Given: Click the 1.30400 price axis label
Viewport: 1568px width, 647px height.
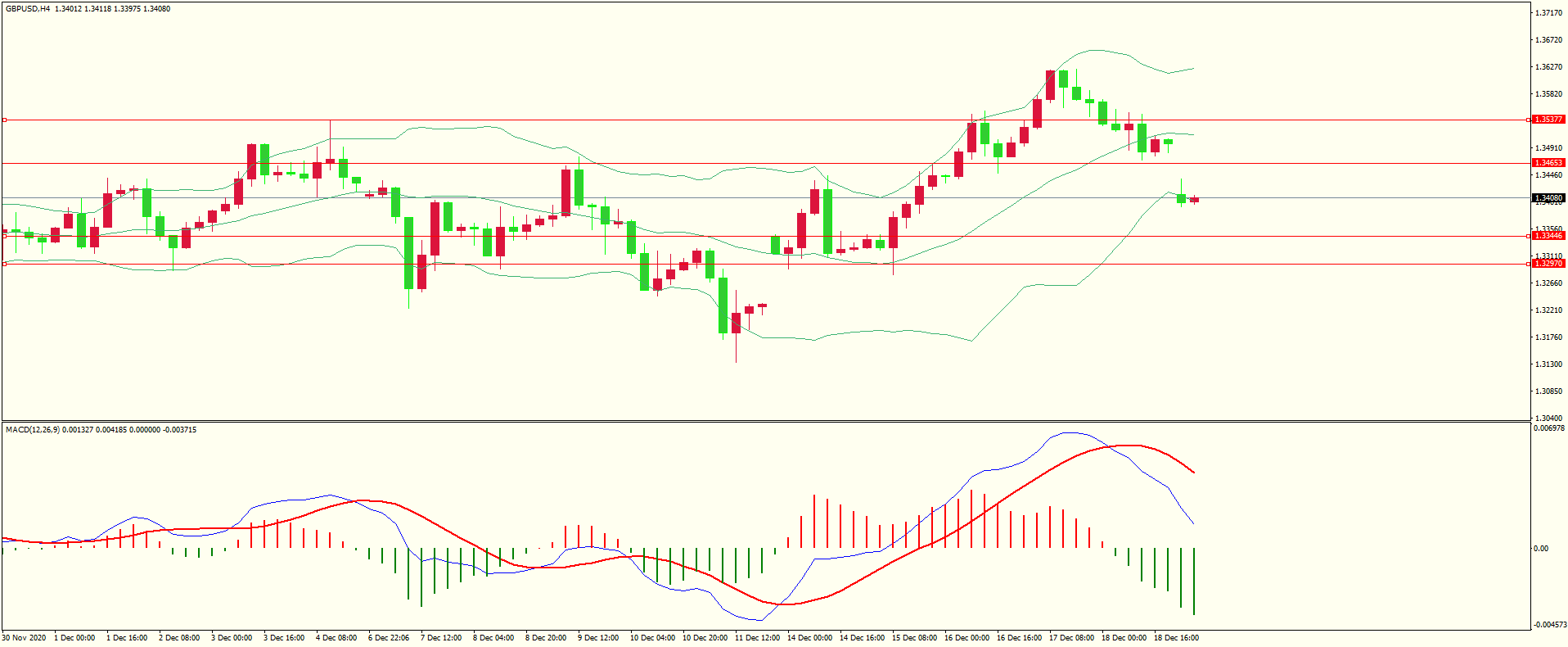Looking at the screenshot, I should click(1549, 419).
